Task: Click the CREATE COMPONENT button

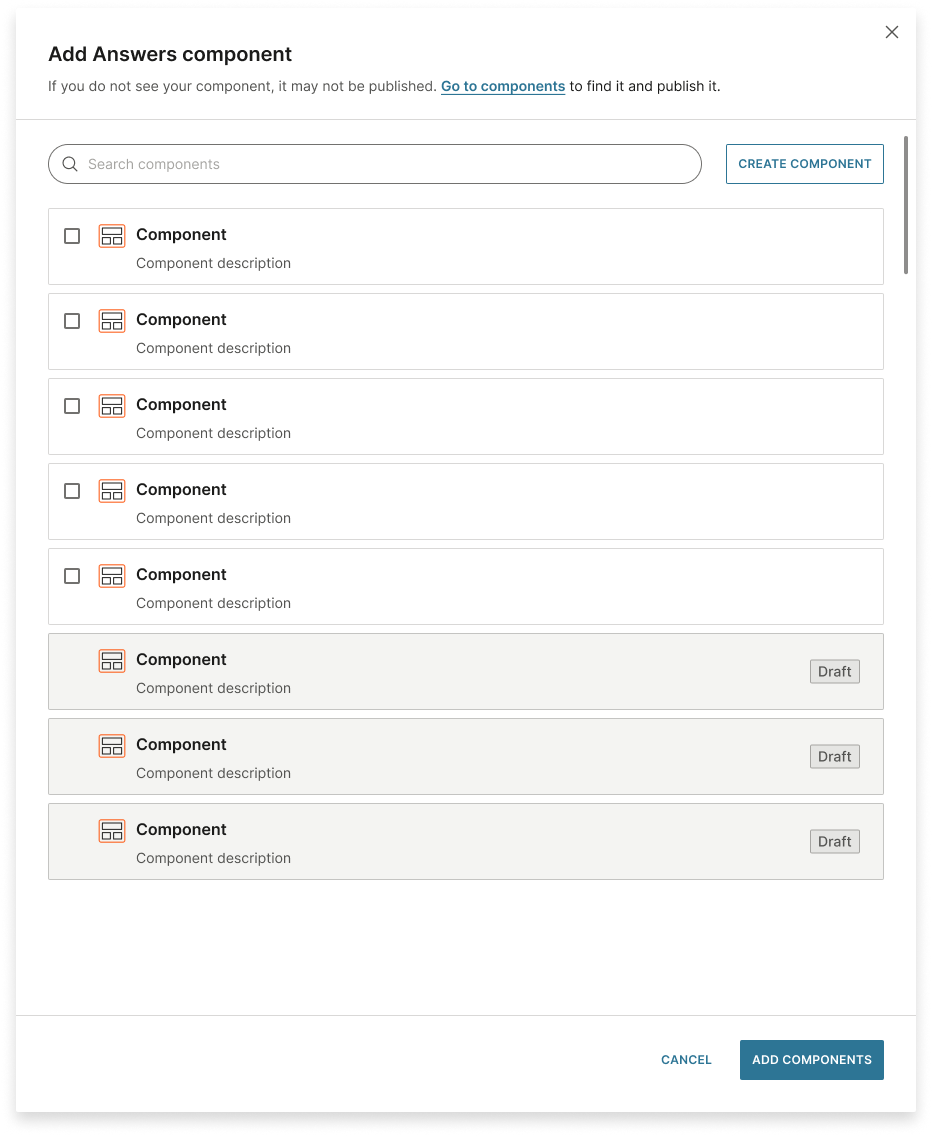Action: click(804, 164)
